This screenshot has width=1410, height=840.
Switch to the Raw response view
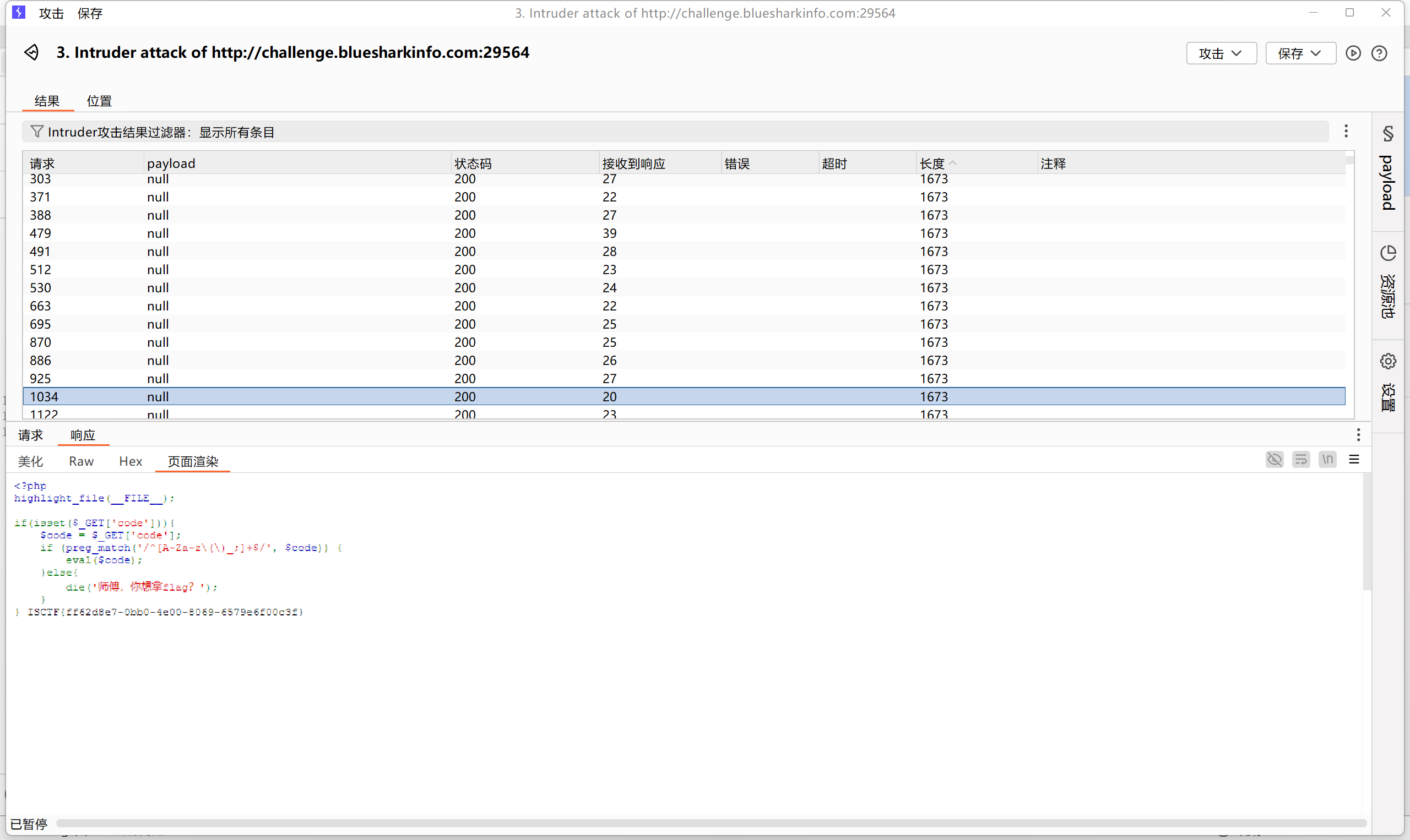tap(81, 461)
